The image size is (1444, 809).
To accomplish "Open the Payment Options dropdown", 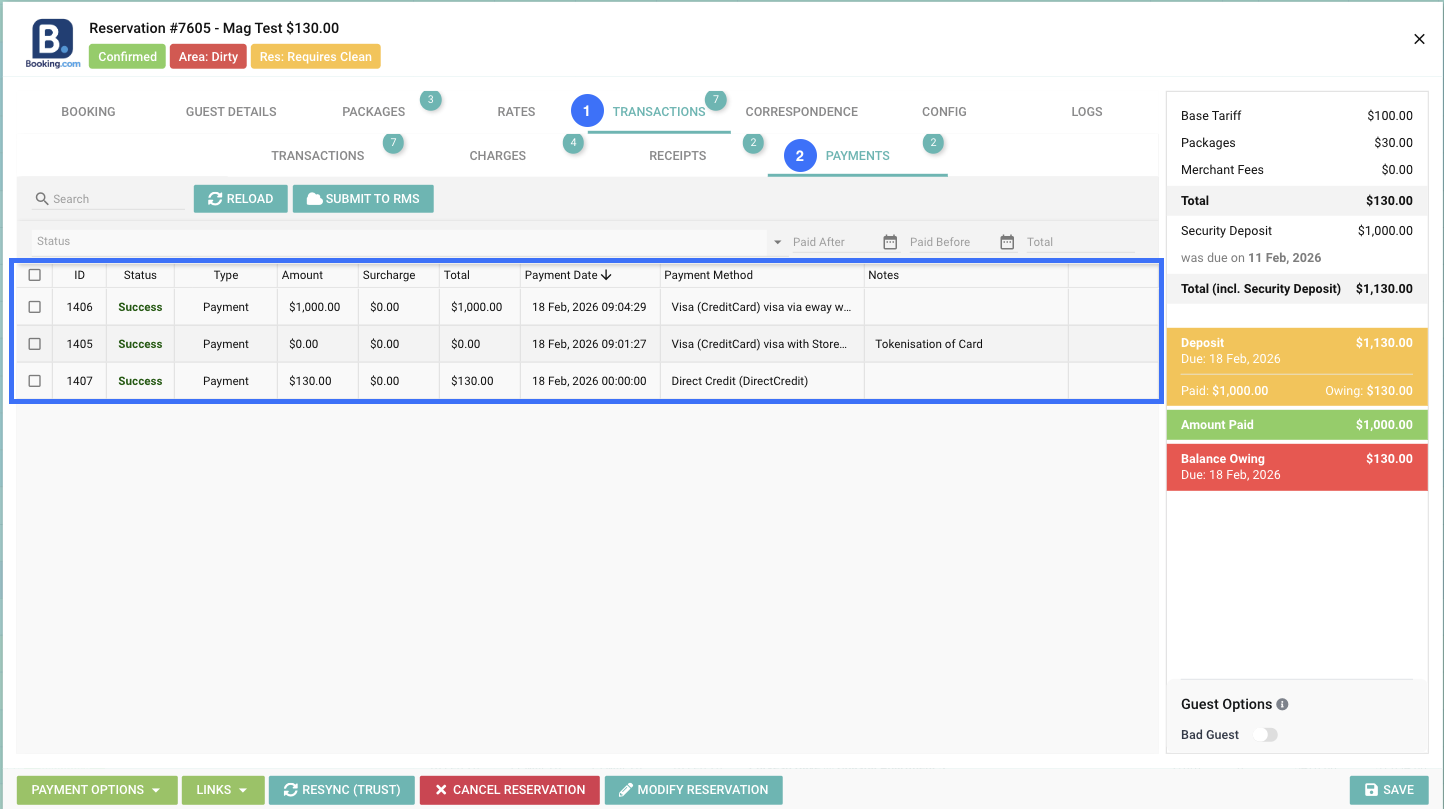I will point(97,790).
